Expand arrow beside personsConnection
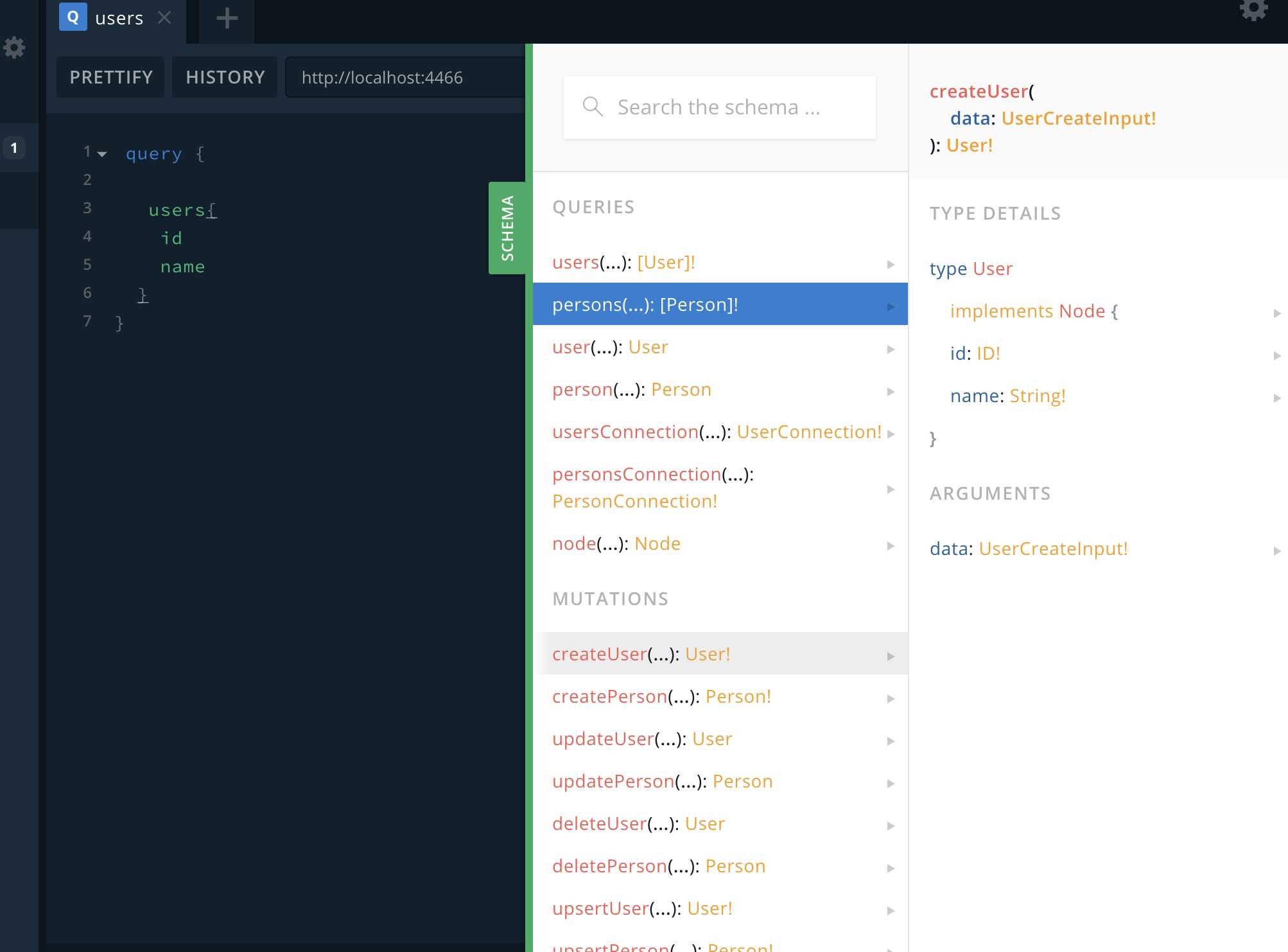Viewport: 1288px width, 952px height. point(891,489)
